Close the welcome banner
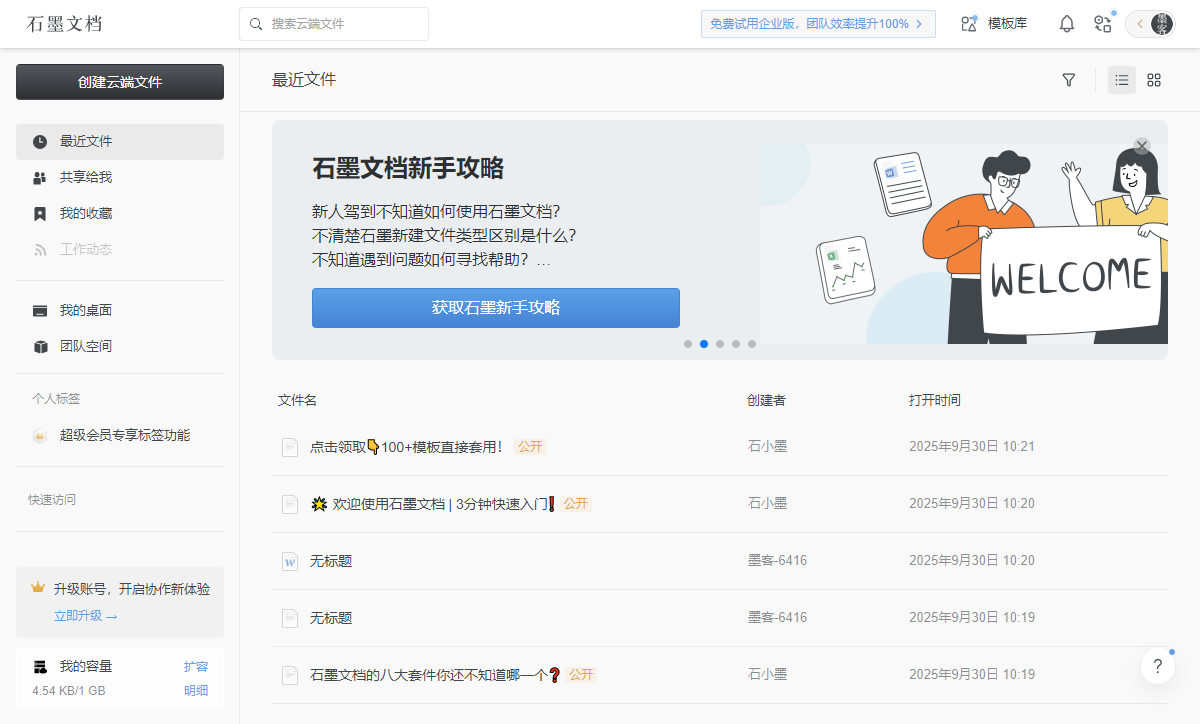 1142,146
